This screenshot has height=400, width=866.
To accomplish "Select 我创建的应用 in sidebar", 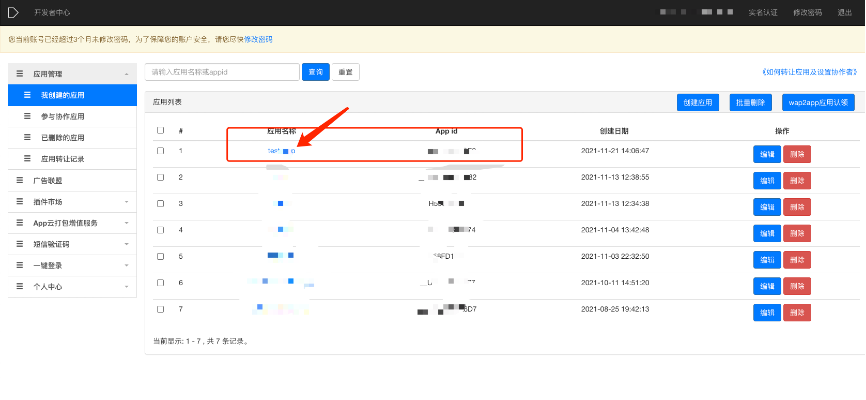I will (x=72, y=95).
